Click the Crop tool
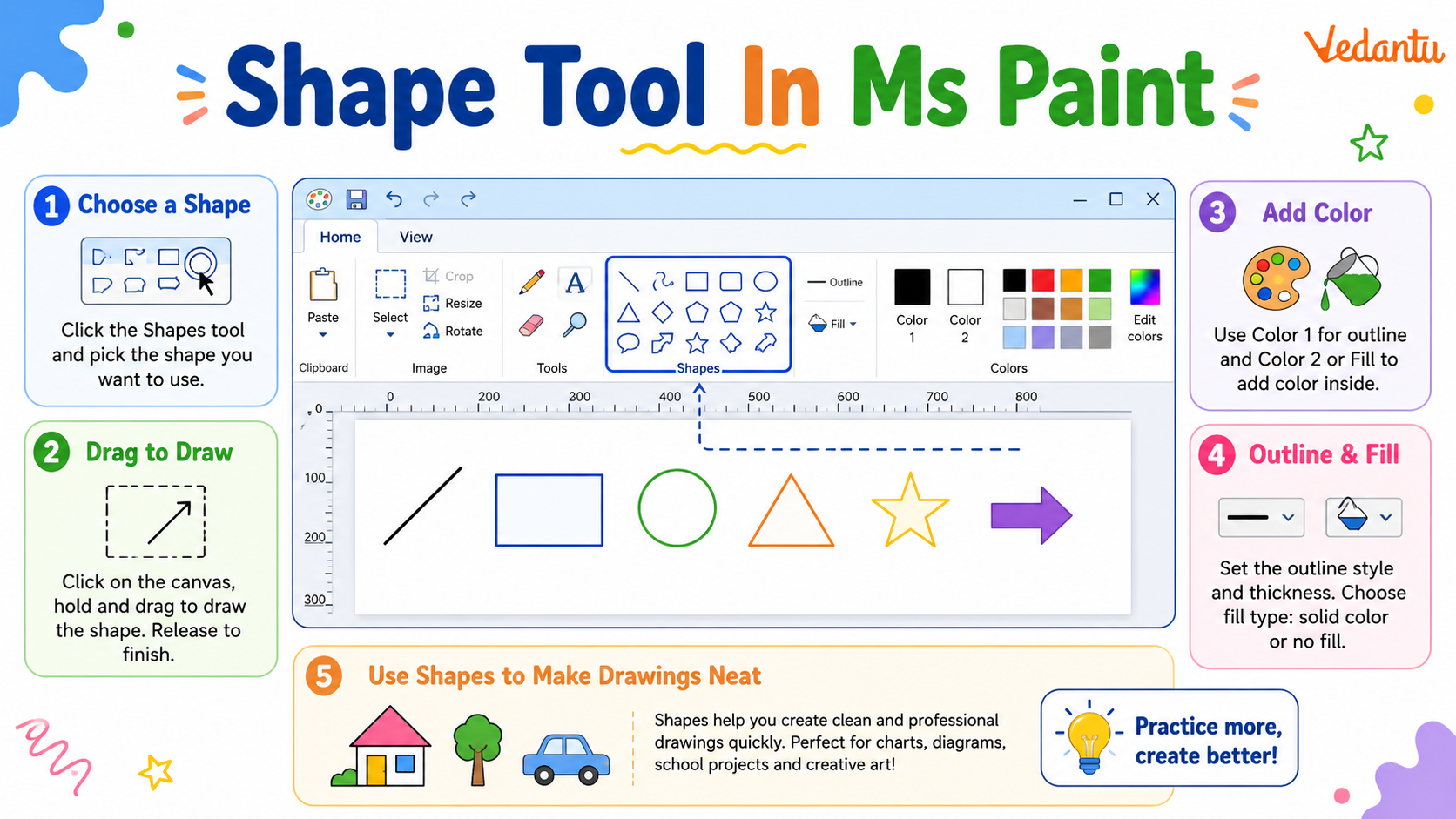 pos(448,276)
